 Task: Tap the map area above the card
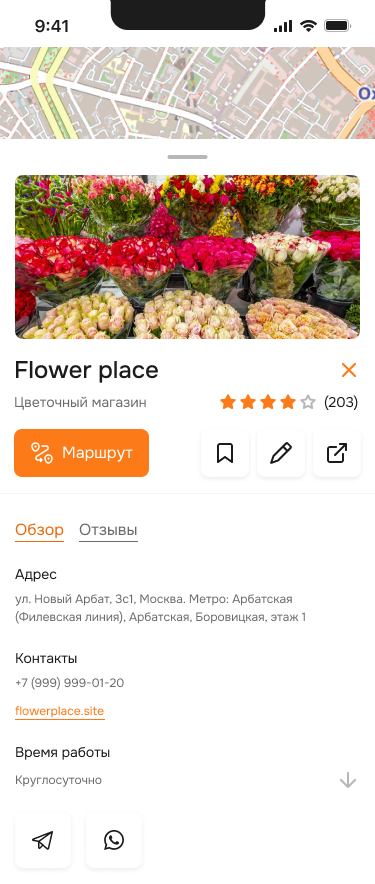pyautogui.click(x=187, y=92)
